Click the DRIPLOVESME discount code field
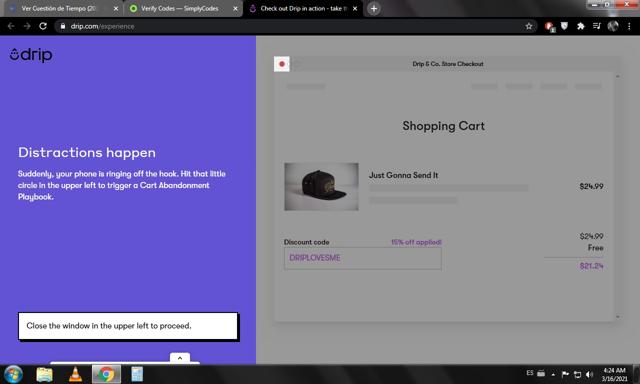Viewport: 640px width, 384px height. click(362, 258)
